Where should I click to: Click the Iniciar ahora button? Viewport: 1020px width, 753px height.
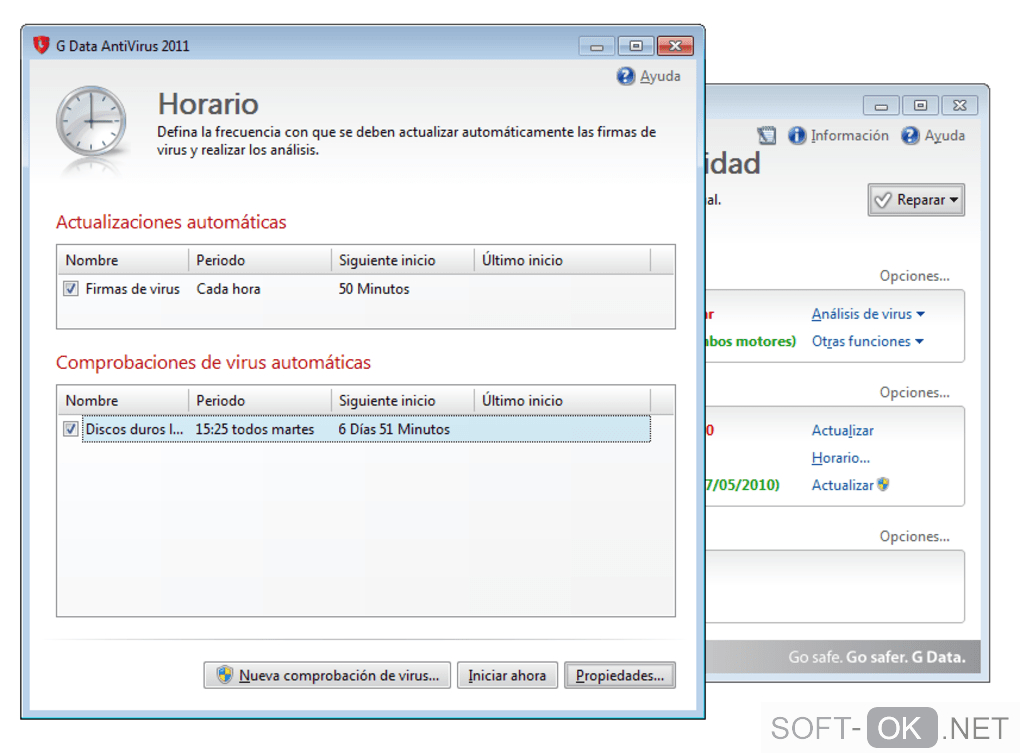click(507, 675)
